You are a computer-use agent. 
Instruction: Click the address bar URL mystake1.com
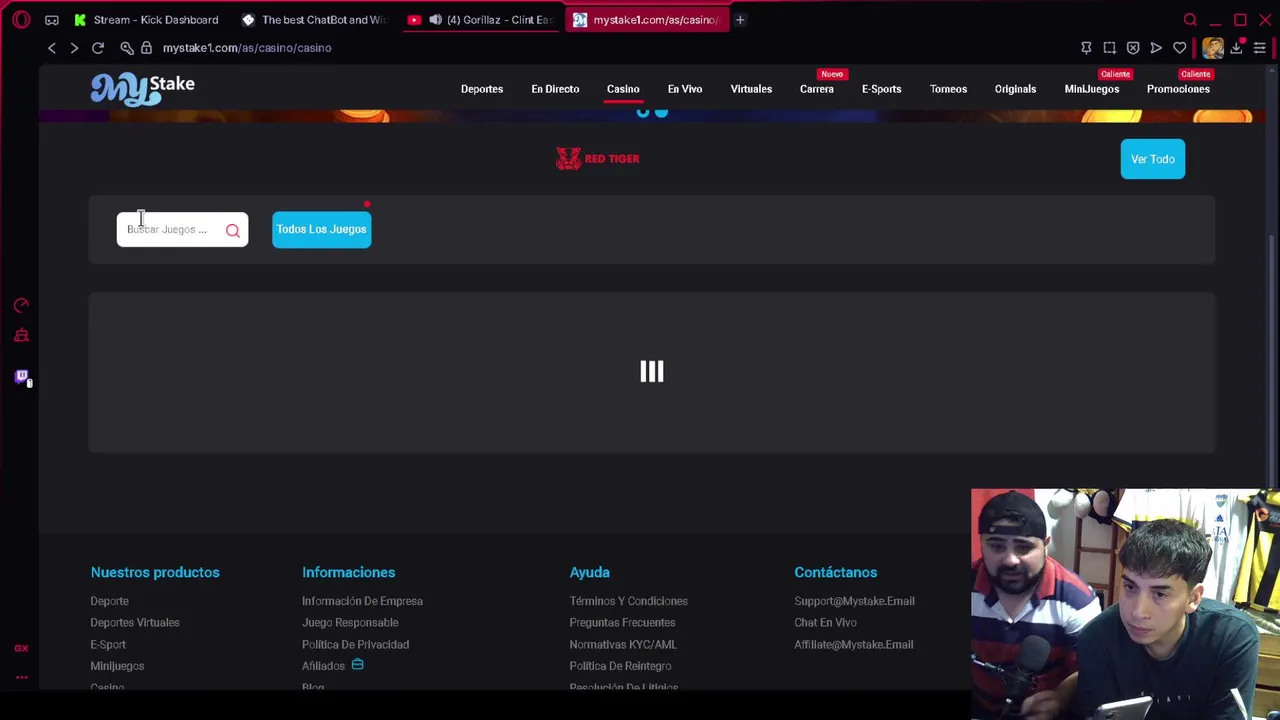[247, 48]
